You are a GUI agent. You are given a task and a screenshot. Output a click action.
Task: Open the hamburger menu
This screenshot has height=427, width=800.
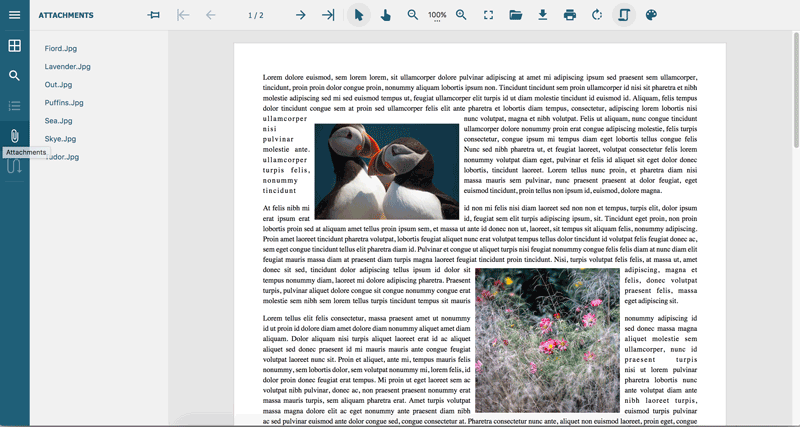point(15,15)
